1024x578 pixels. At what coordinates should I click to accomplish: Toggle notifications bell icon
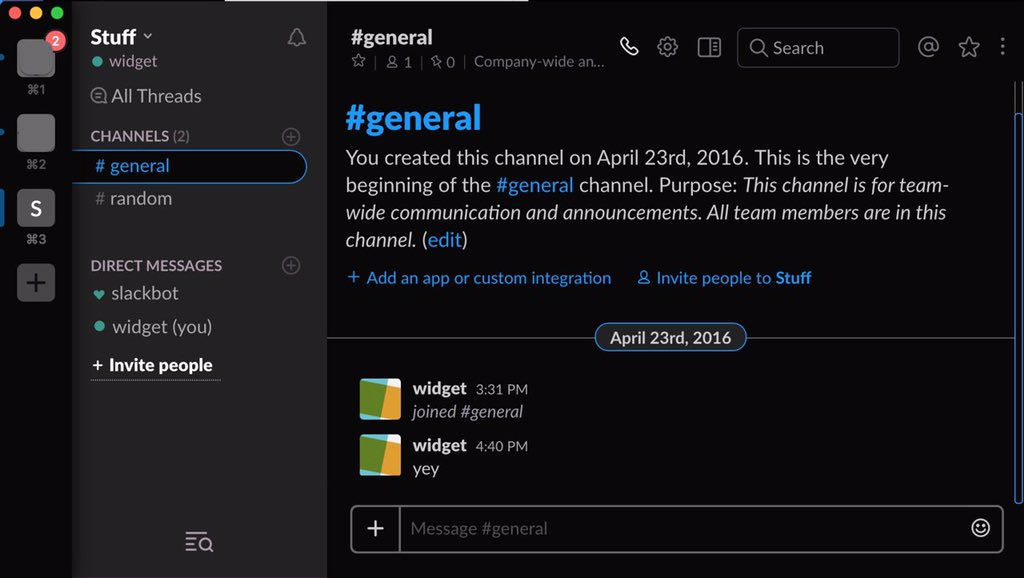(x=297, y=38)
